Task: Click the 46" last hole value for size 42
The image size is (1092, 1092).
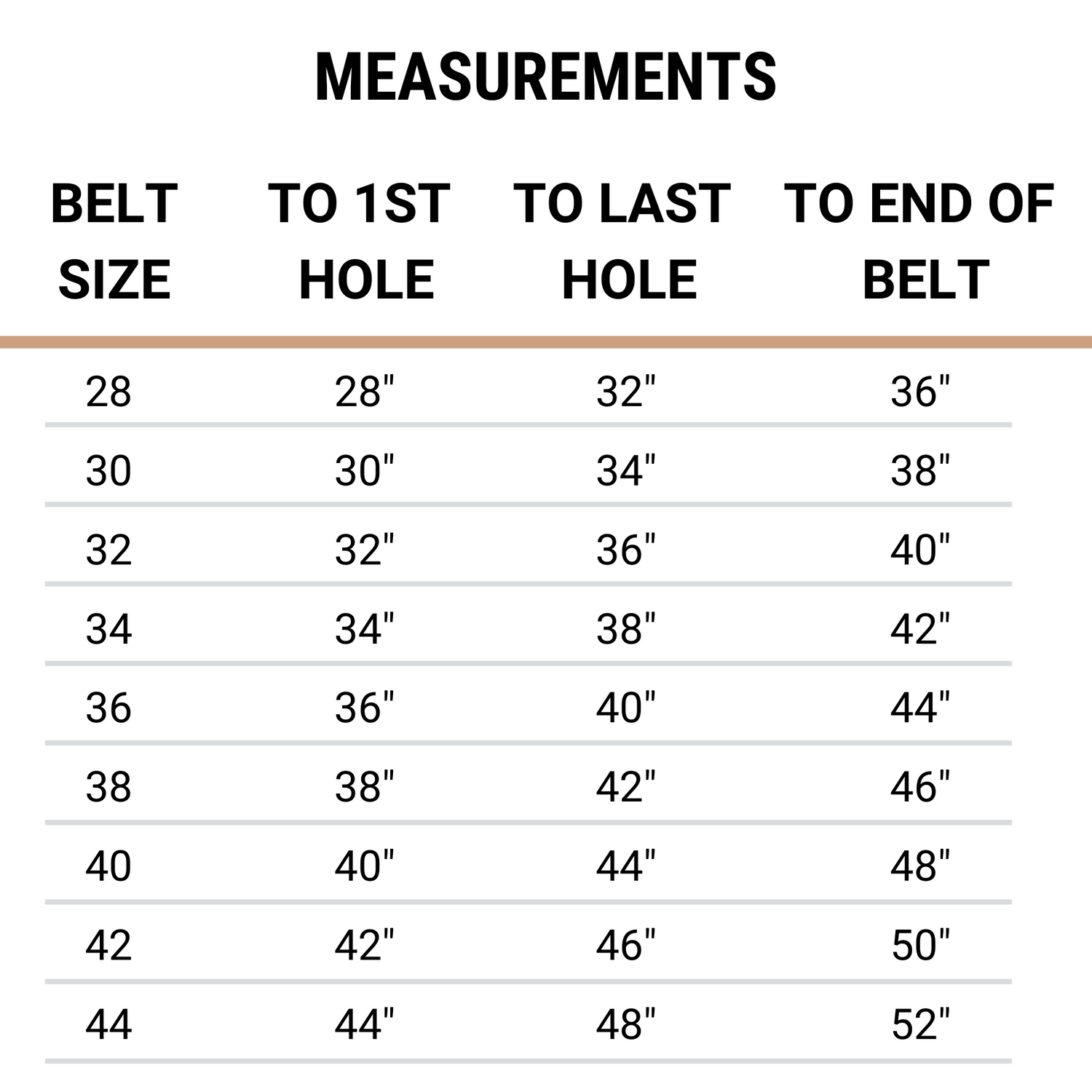Action: point(626,946)
